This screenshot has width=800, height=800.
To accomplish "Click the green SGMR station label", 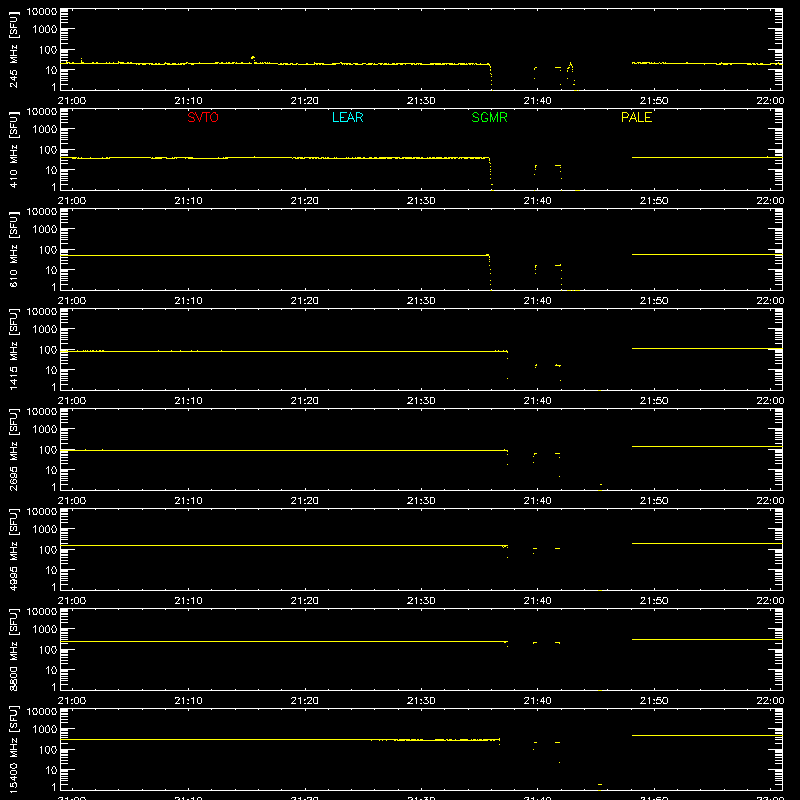I will pyautogui.click(x=489, y=117).
